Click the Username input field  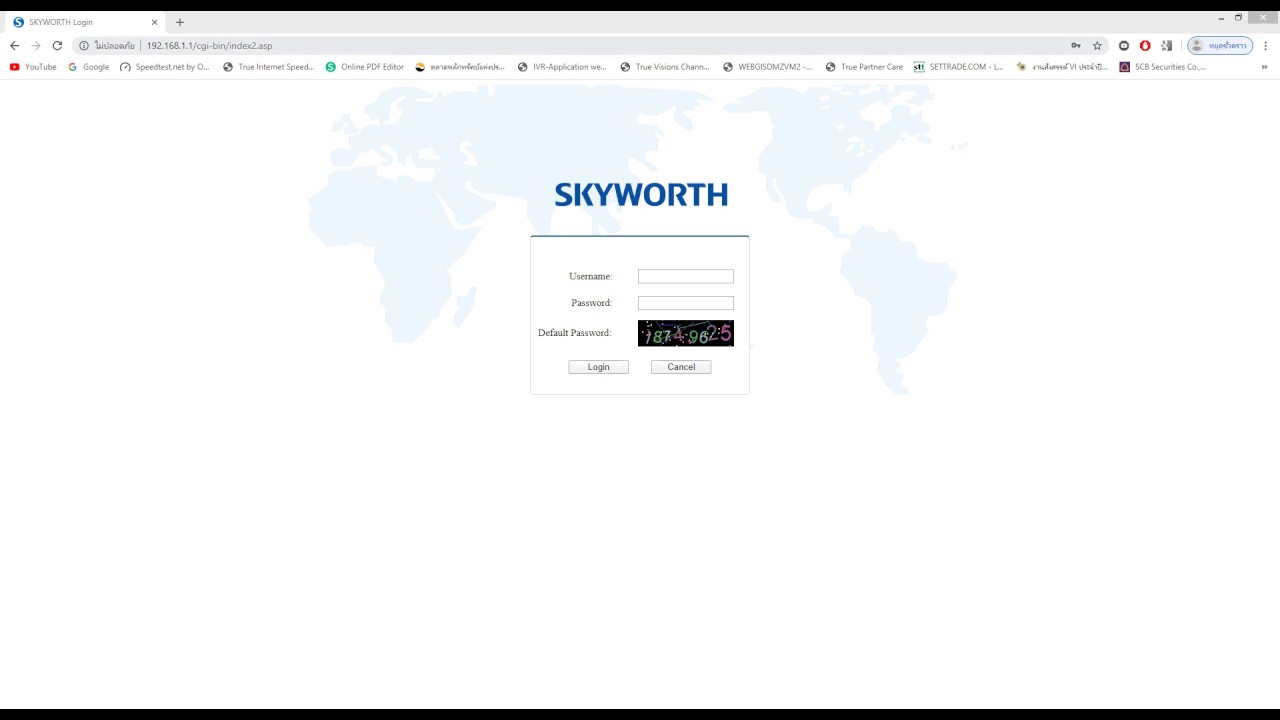686,277
